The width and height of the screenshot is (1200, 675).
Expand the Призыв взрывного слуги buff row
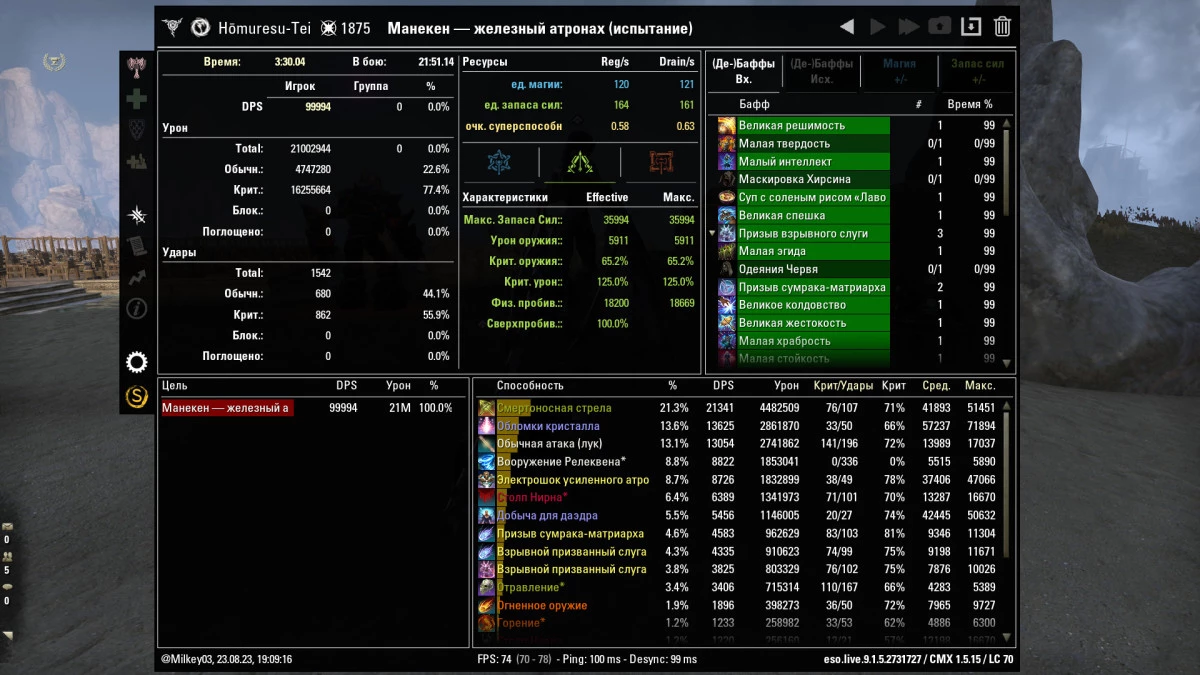coord(712,233)
